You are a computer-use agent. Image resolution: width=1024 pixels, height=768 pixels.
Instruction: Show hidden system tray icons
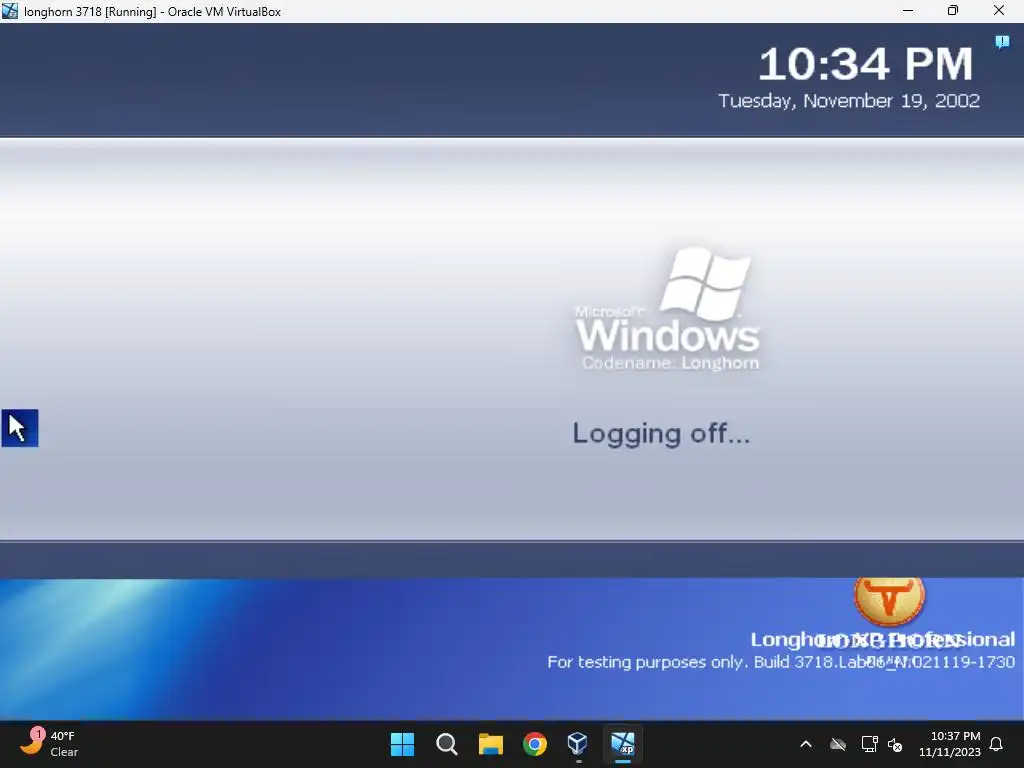[806, 744]
